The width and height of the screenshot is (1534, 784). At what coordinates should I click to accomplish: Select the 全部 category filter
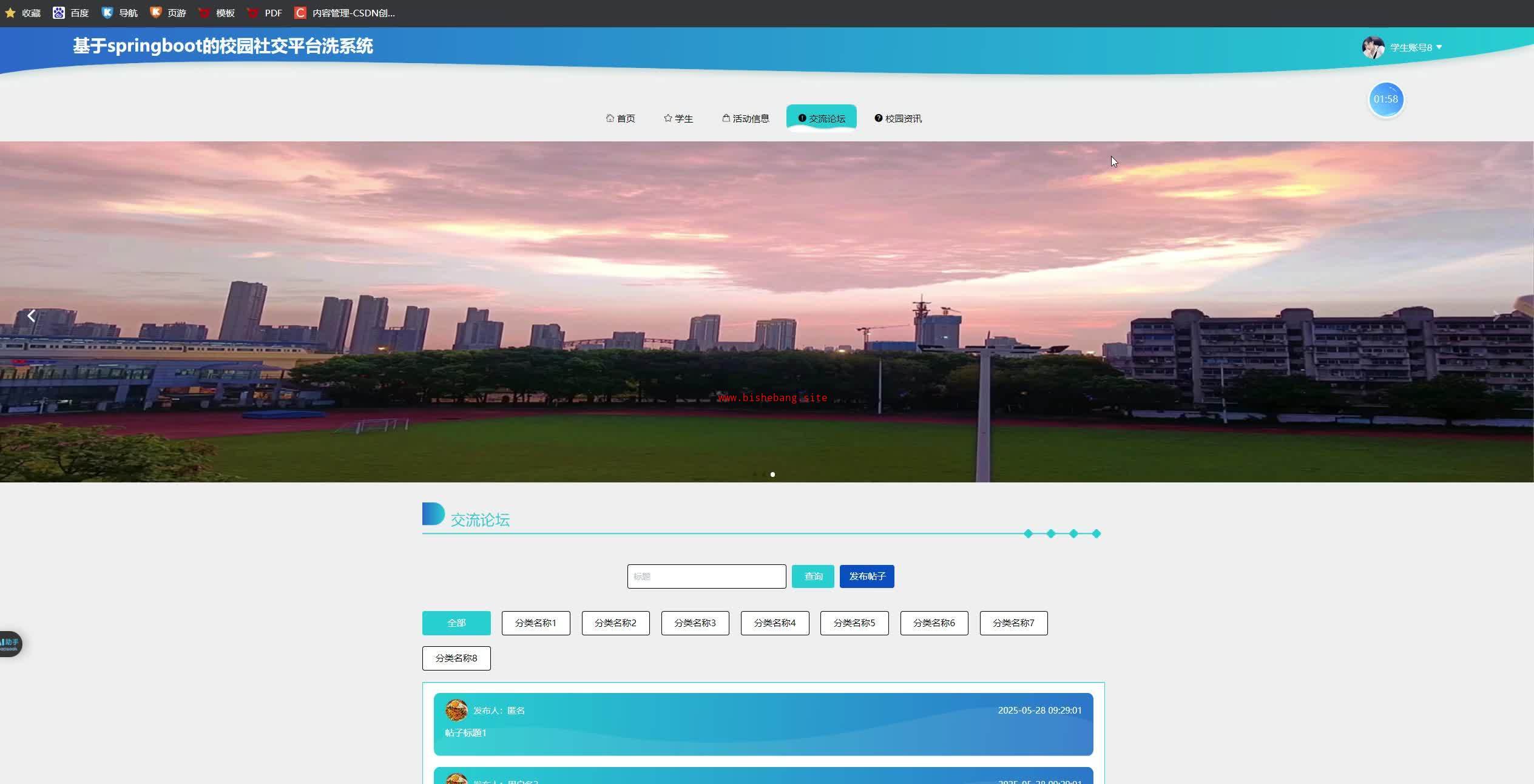tap(456, 623)
